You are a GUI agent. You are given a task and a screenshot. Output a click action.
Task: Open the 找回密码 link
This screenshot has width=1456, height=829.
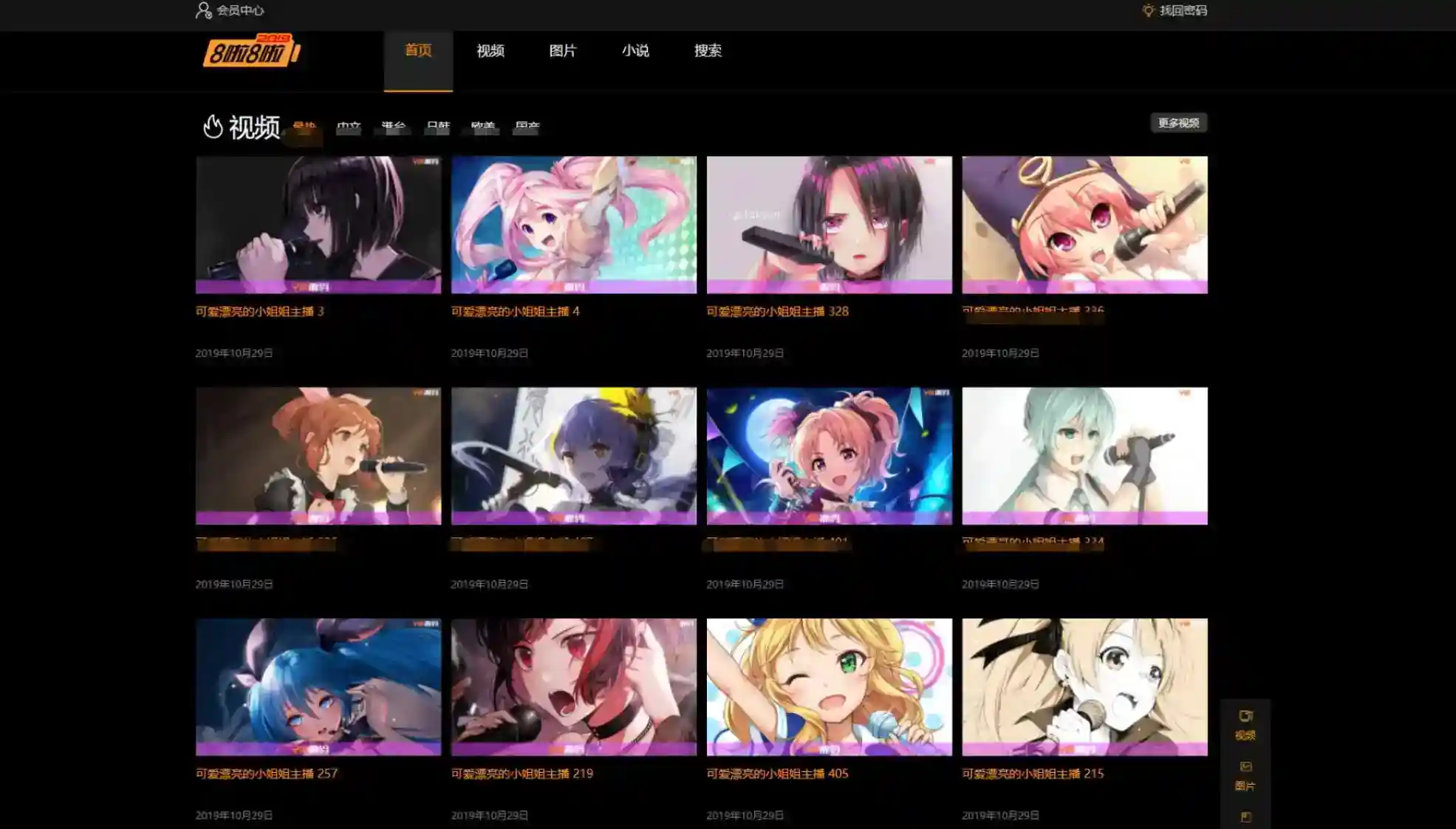[1183, 10]
